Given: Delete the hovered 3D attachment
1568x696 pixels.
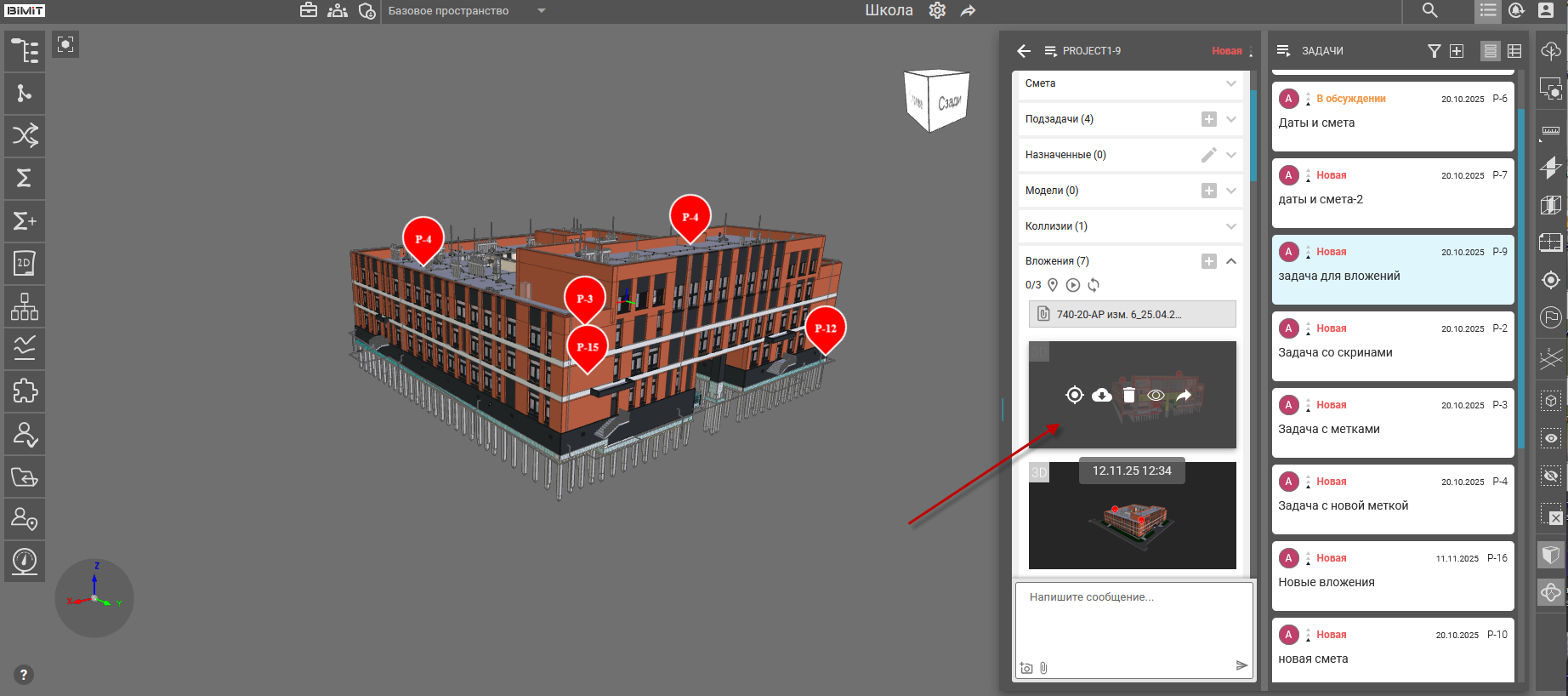Looking at the screenshot, I should click(1128, 395).
